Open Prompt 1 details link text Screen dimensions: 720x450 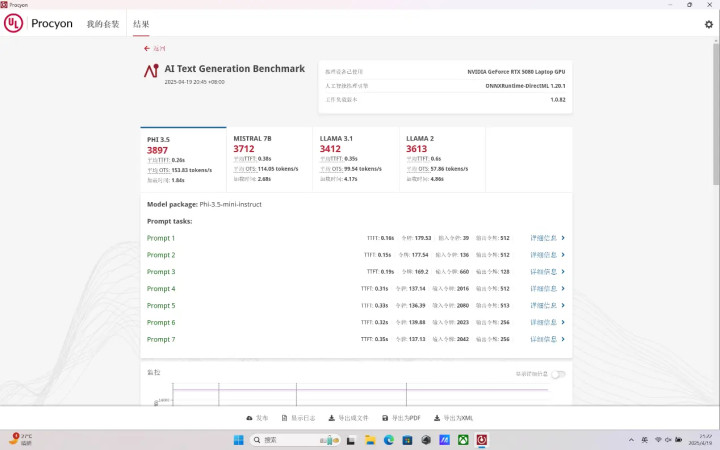(x=544, y=238)
